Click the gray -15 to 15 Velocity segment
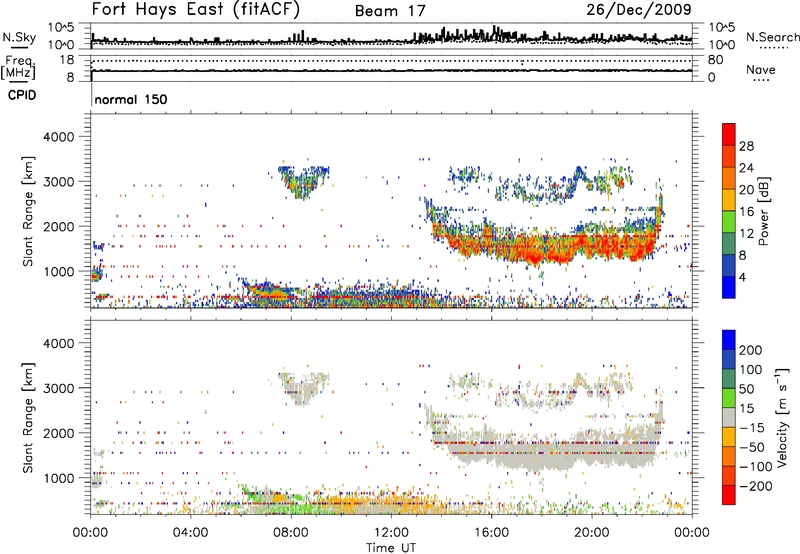800x554 pixels. click(x=729, y=417)
